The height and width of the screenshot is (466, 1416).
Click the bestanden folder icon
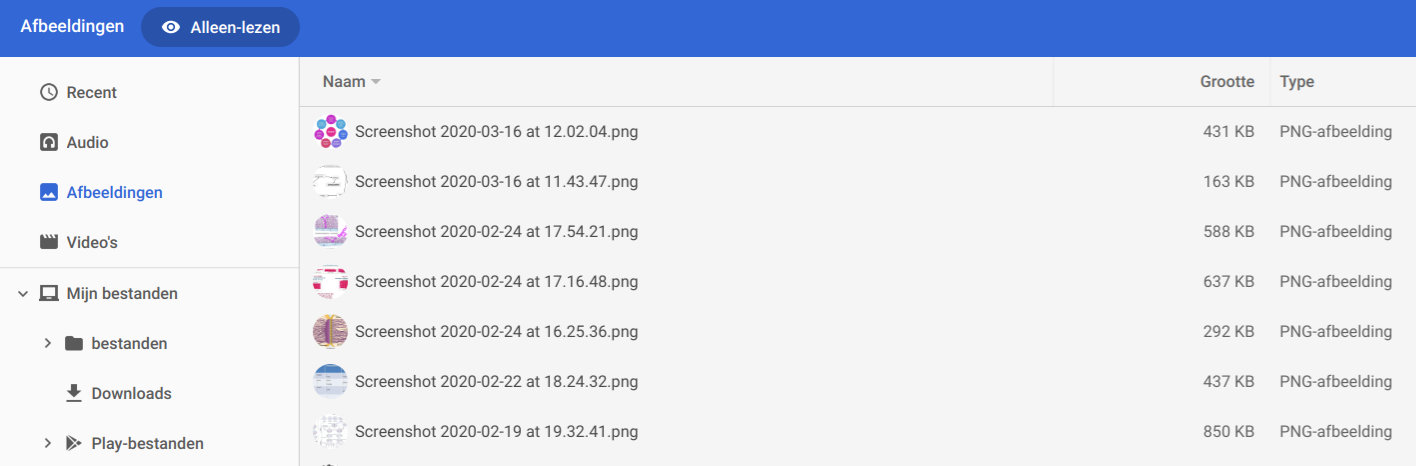click(73, 344)
